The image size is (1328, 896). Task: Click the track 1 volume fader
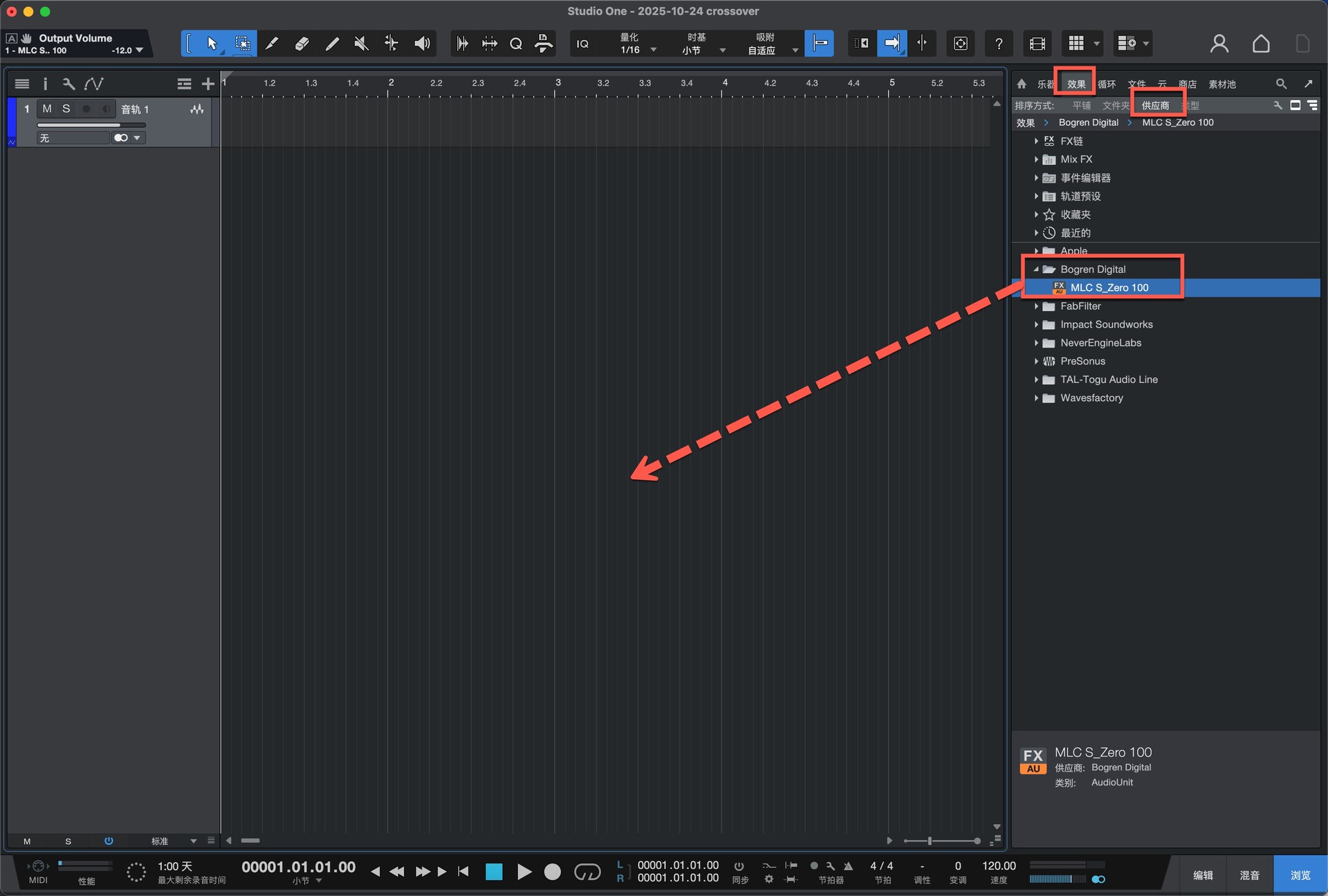click(90, 125)
